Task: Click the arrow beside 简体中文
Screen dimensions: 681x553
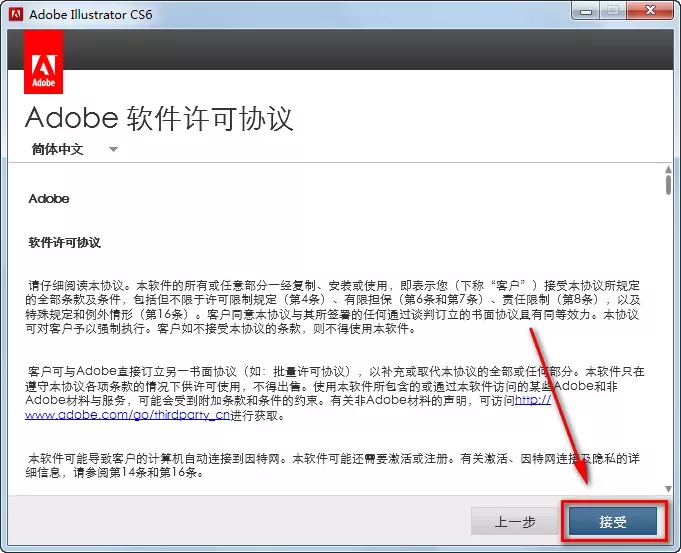Action: [113, 150]
